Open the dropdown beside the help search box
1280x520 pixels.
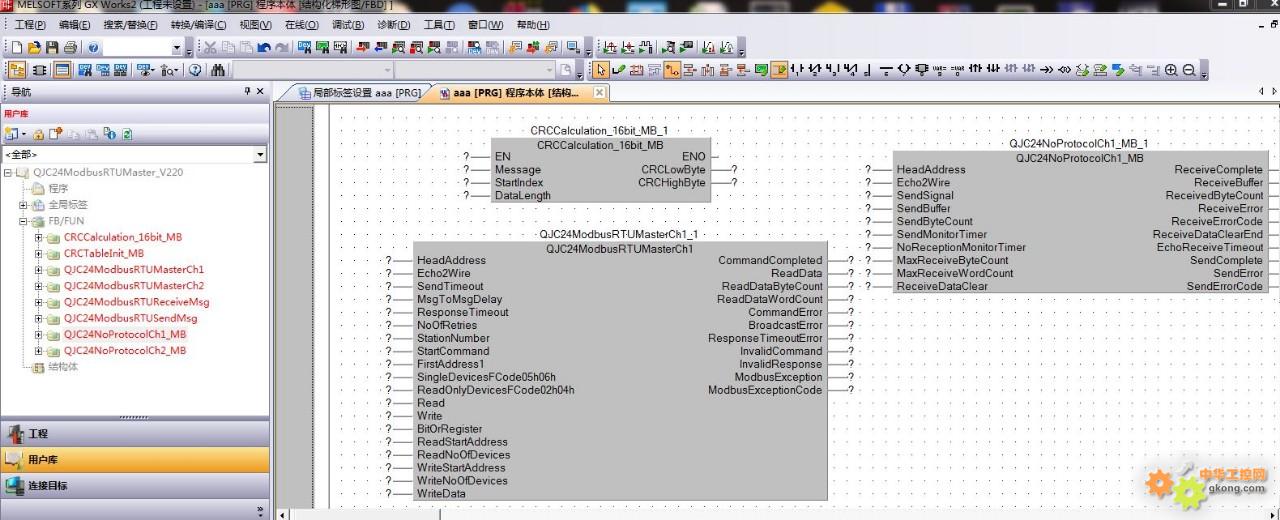pyautogui.click(x=176, y=47)
